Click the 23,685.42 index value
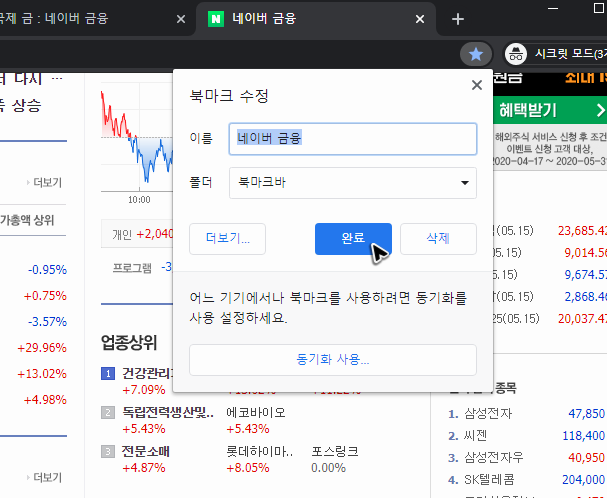607x498 pixels. point(582,231)
